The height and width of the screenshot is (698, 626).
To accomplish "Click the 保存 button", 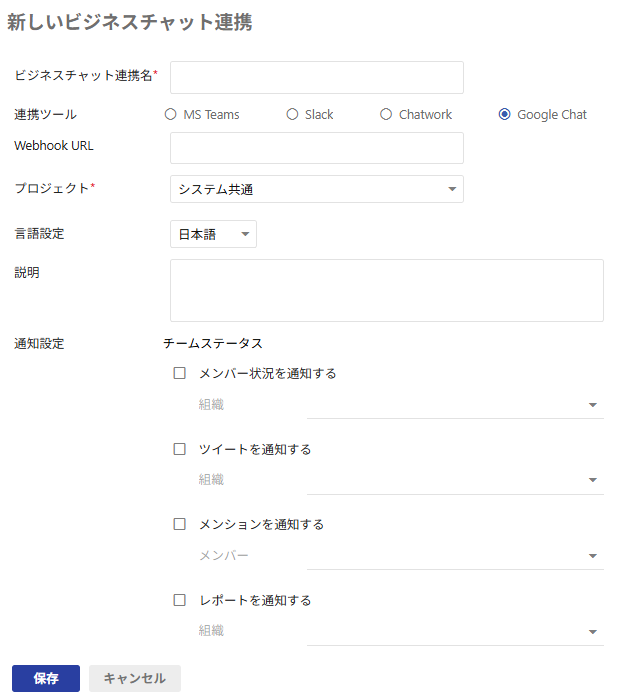I will [x=46, y=678].
